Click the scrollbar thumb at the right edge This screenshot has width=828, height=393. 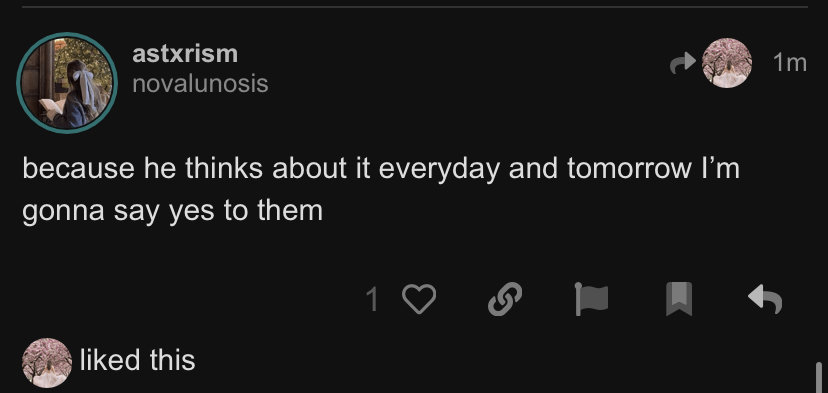point(818,377)
